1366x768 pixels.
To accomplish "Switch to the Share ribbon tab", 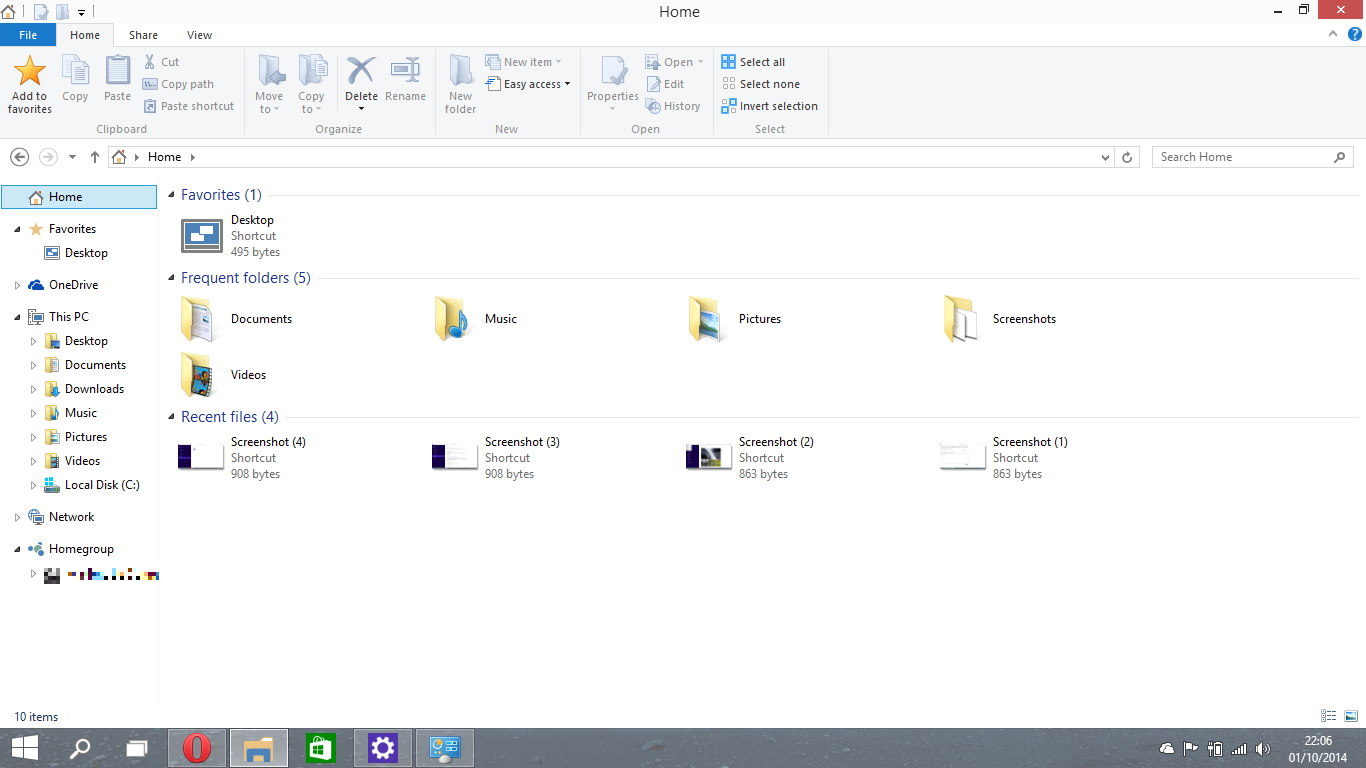I will click(x=143, y=35).
